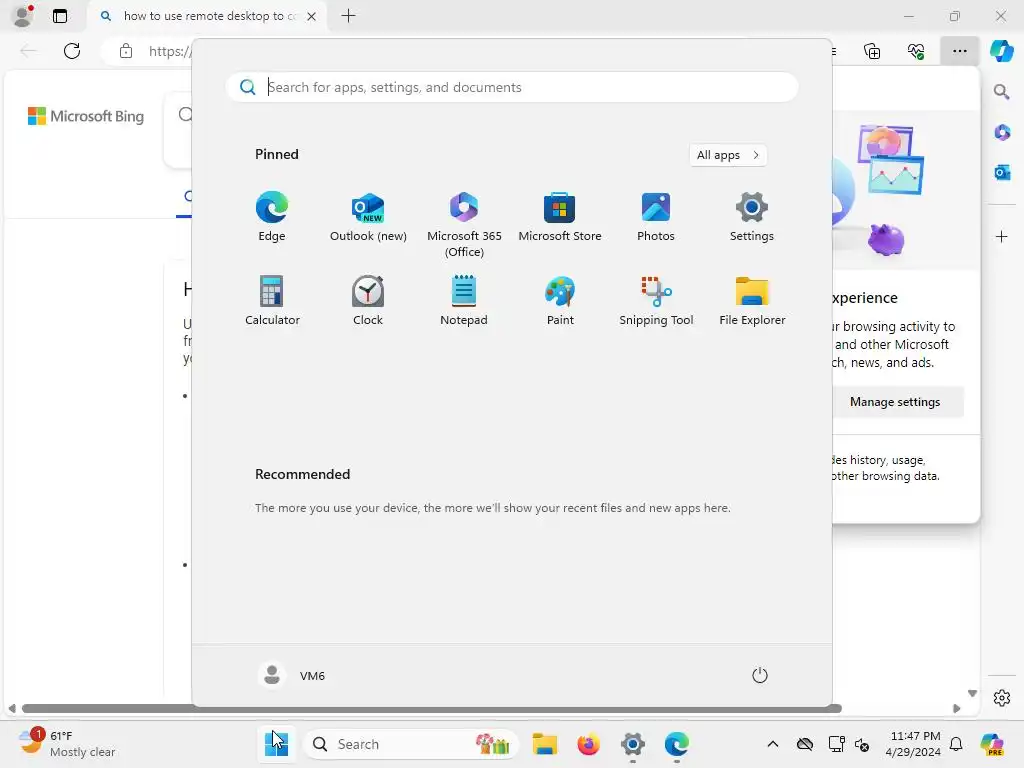Click Edge sidebar search icon
This screenshot has height=768, width=1024.
point(1001,91)
